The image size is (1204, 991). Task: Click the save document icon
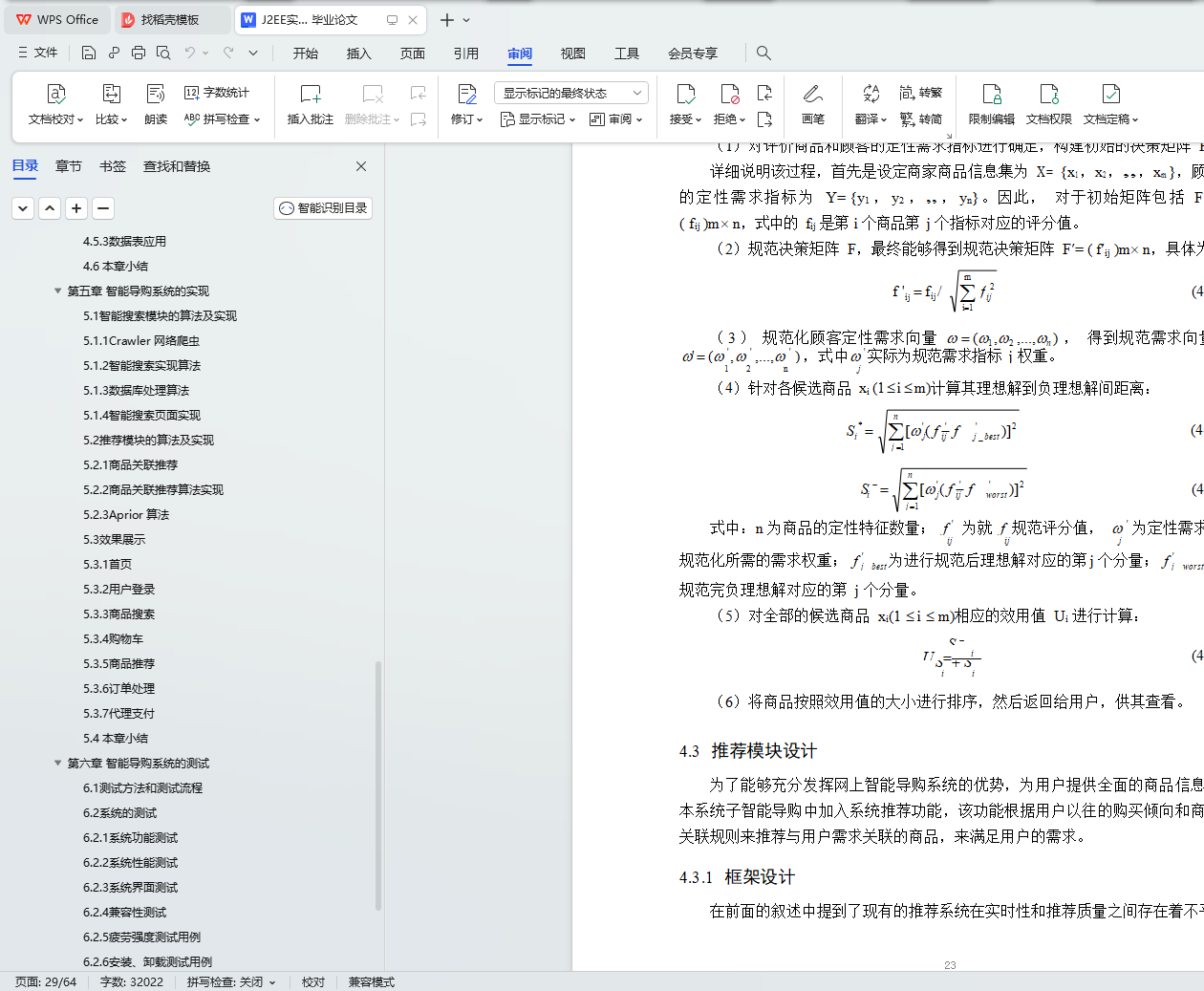88,53
